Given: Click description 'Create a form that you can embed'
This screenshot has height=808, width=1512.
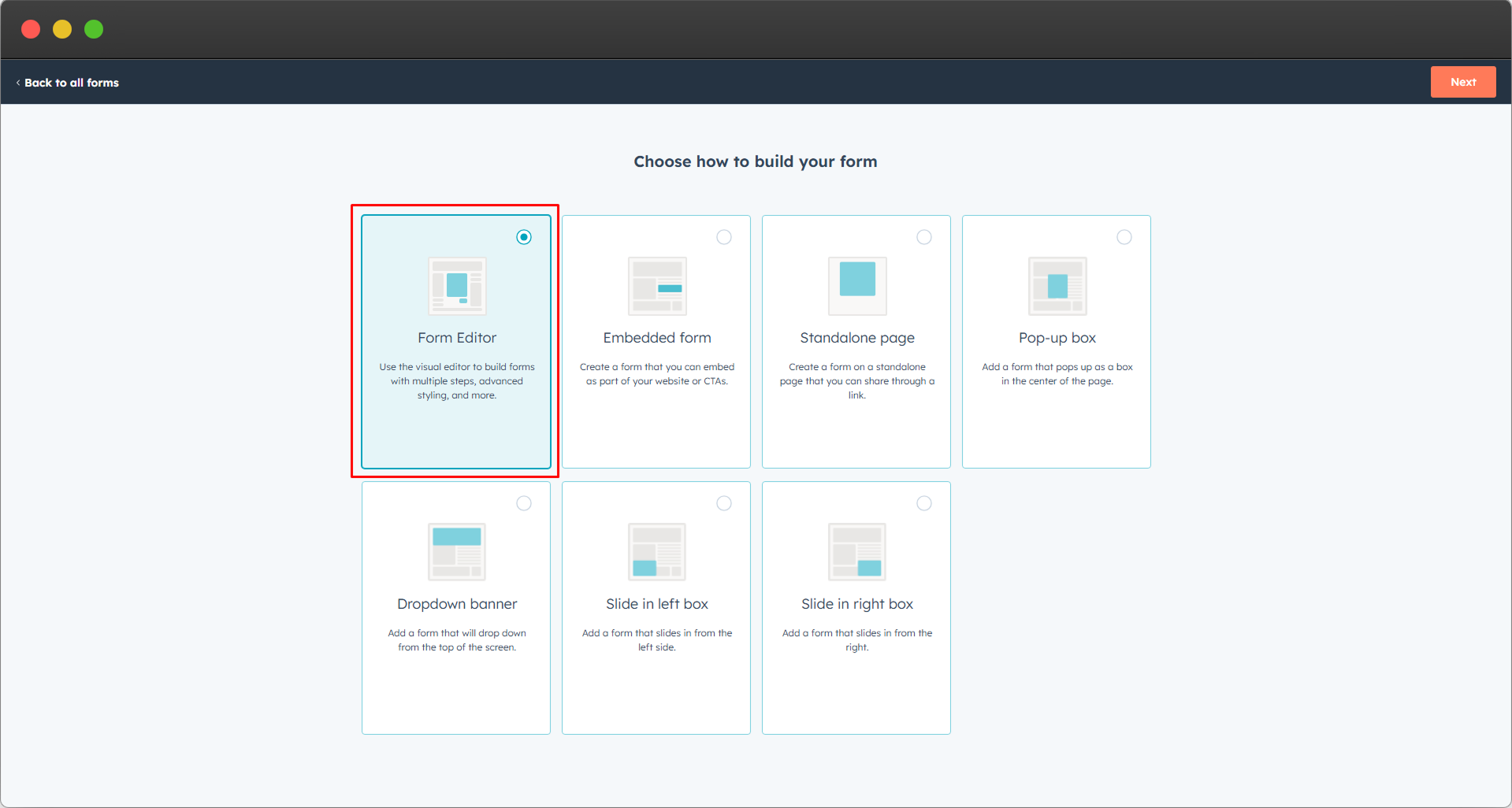Looking at the screenshot, I should [657, 374].
